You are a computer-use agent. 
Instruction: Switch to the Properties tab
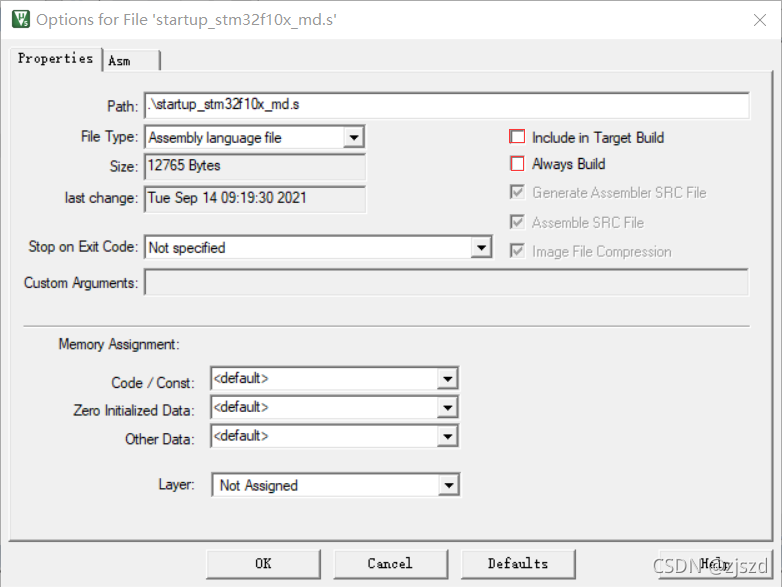point(55,59)
